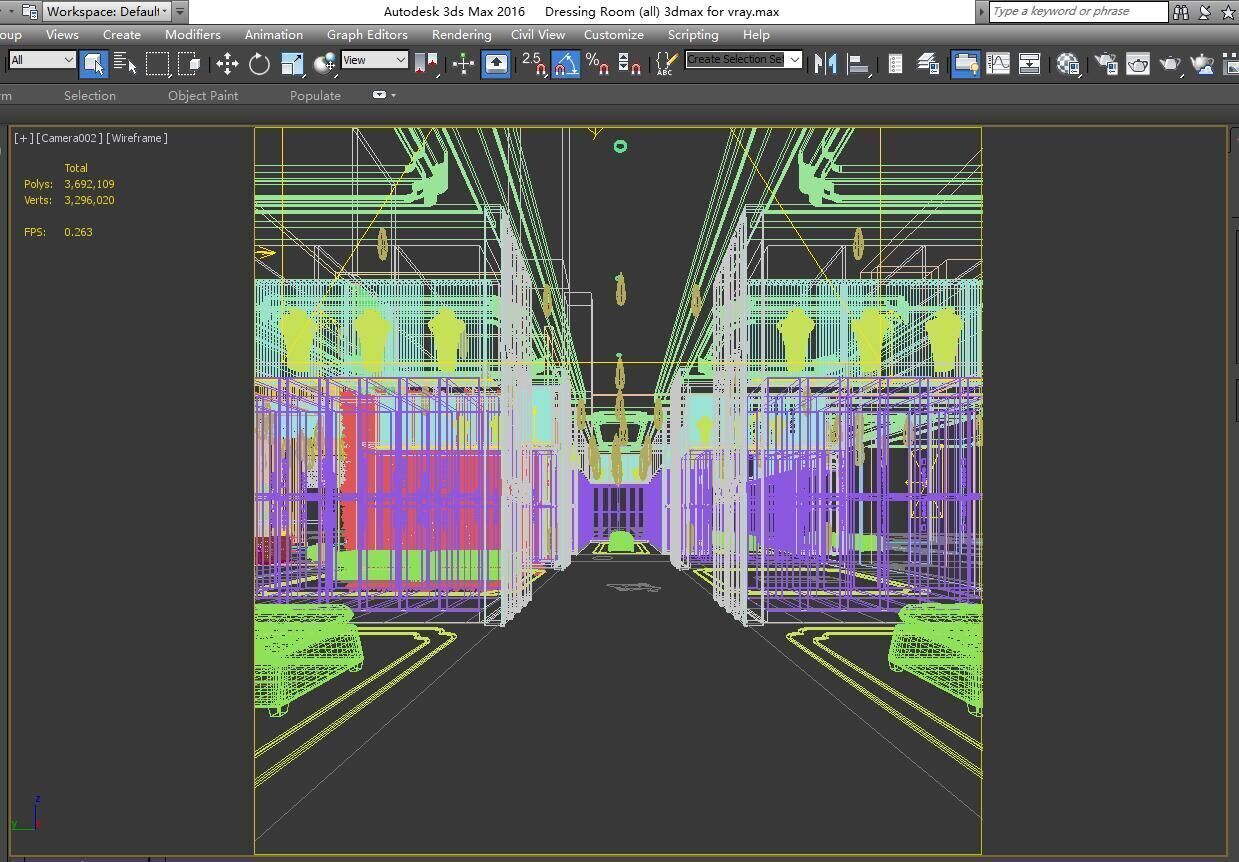Image resolution: width=1239 pixels, height=862 pixels.
Task: Switch to Object Paint ribbon tab
Action: pyautogui.click(x=203, y=96)
